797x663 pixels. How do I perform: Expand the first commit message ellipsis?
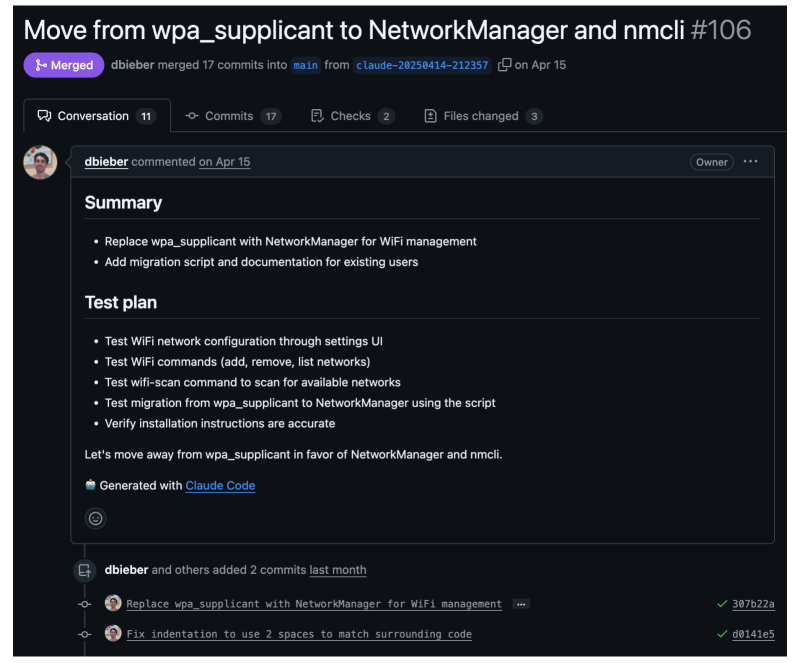pyautogui.click(x=520, y=604)
